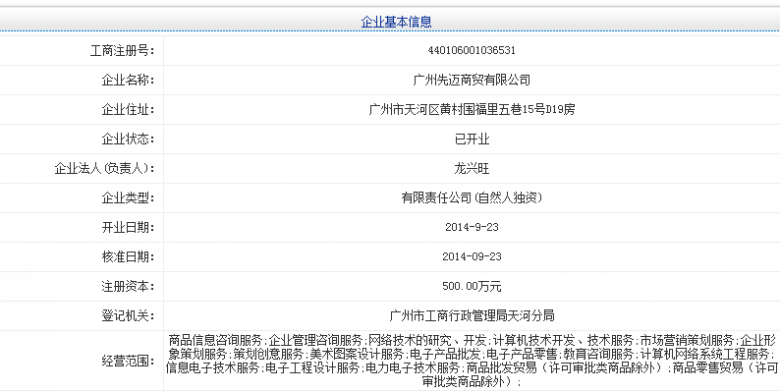The image size is (780, 392).
Task: Click the 登记机关 label
Action: (x=128, y=316)
